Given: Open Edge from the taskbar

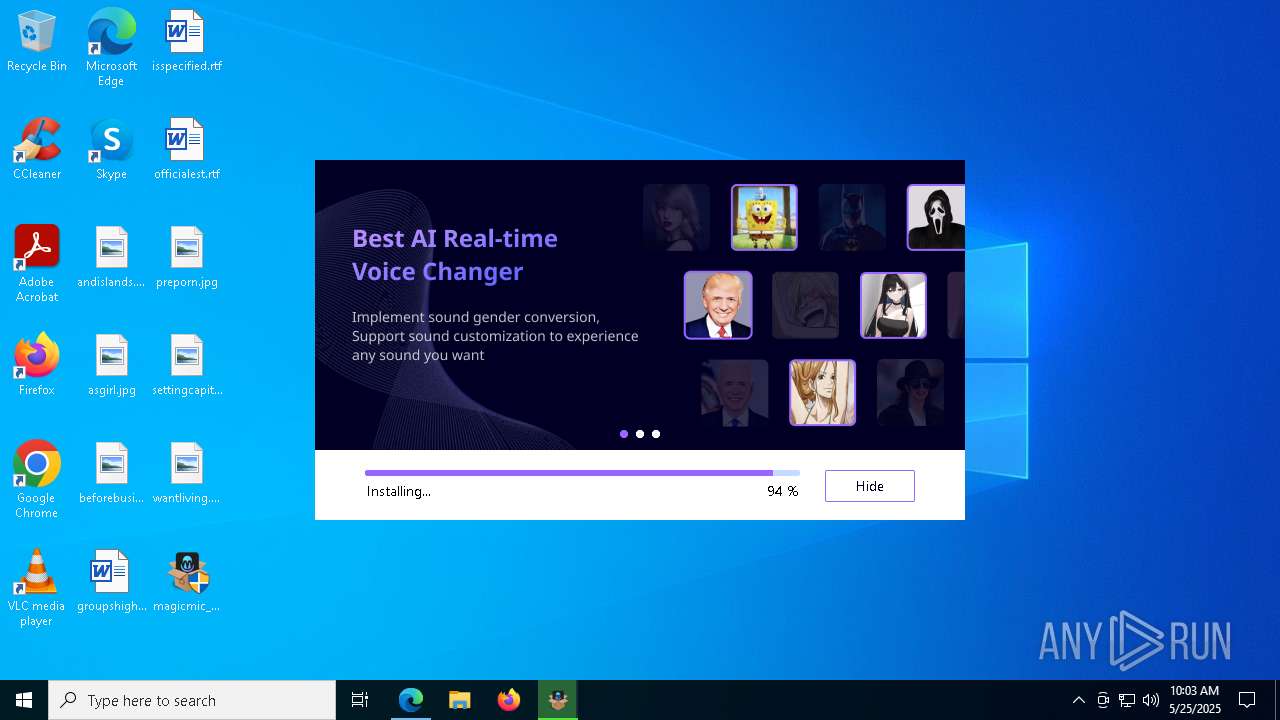Looking at the screenshot, I should 411,700.
